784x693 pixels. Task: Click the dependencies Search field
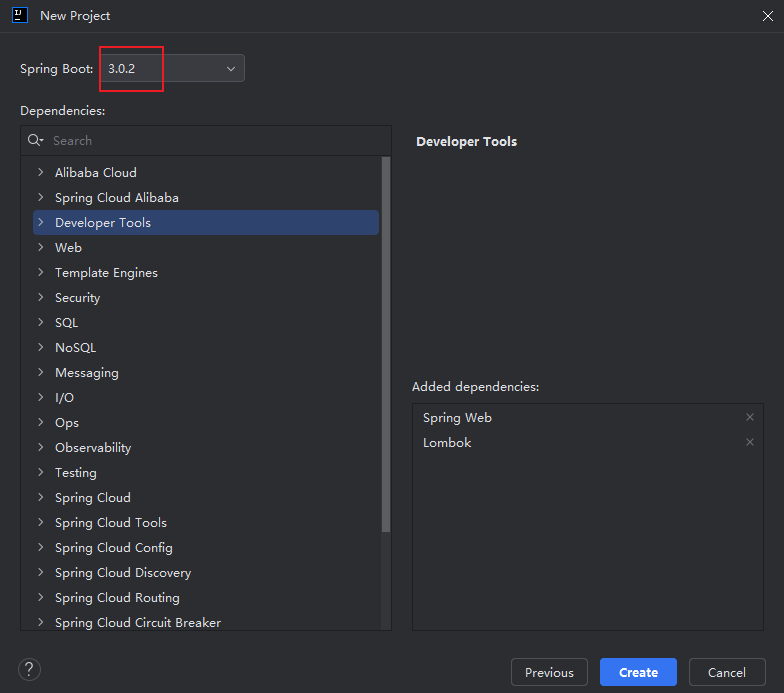[x=206, y=140]
